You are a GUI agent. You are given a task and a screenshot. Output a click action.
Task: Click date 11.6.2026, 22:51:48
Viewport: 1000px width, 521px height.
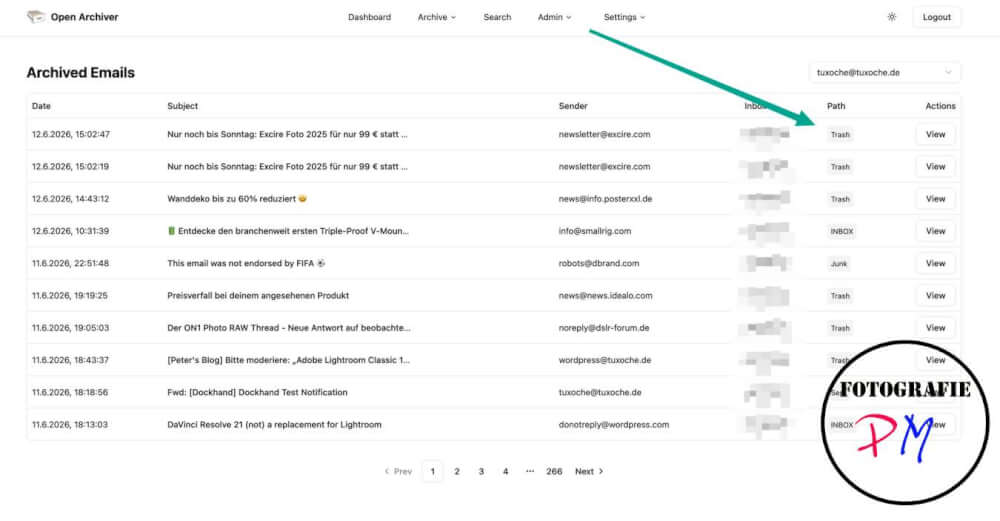tap(70, 263)
